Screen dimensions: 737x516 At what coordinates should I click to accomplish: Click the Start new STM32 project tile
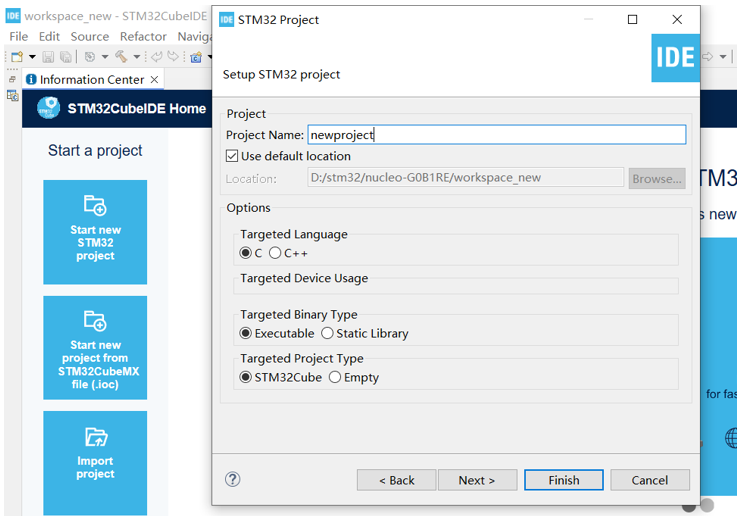click(x=95, y=232)
